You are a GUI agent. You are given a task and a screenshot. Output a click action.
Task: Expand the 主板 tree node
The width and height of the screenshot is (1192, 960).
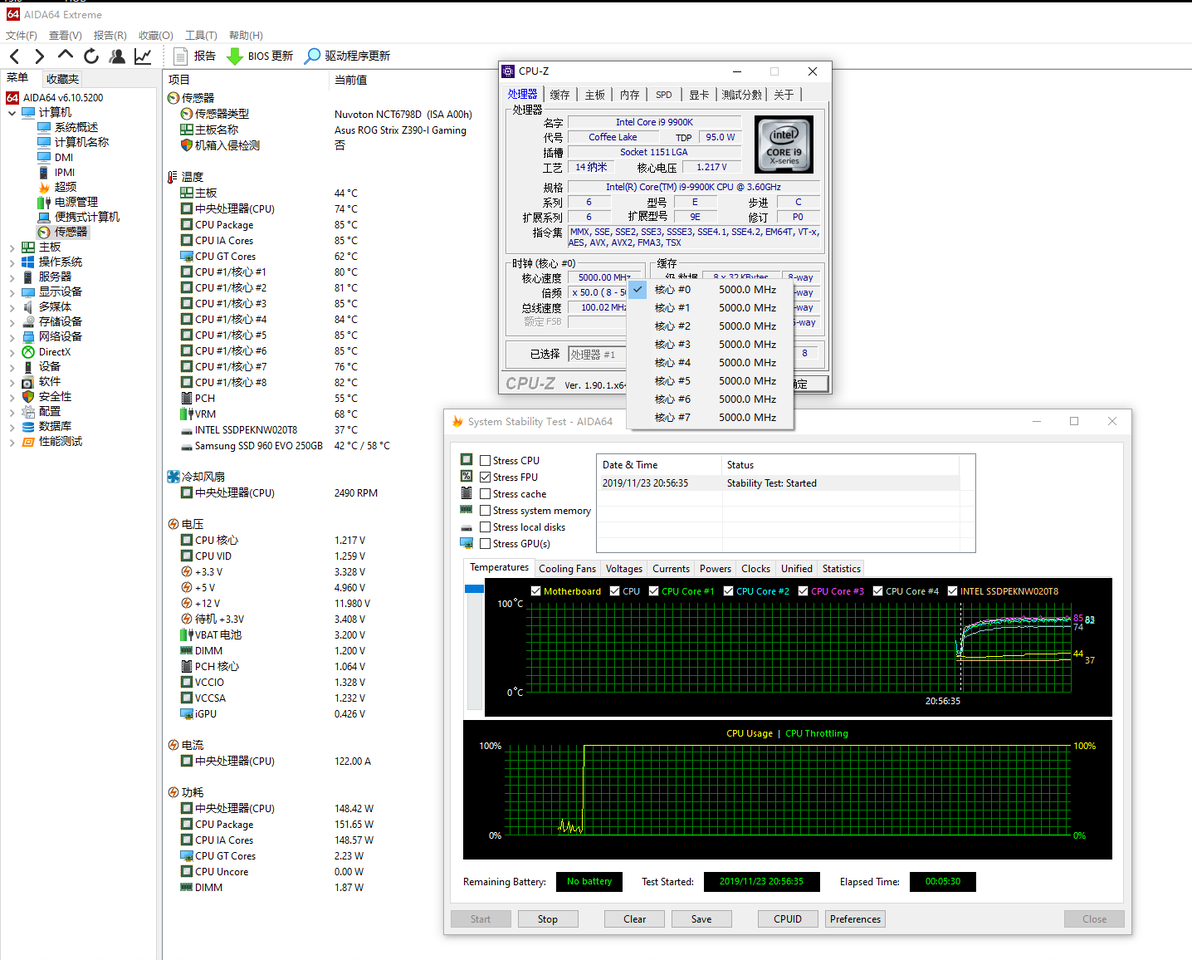[12, 248]
